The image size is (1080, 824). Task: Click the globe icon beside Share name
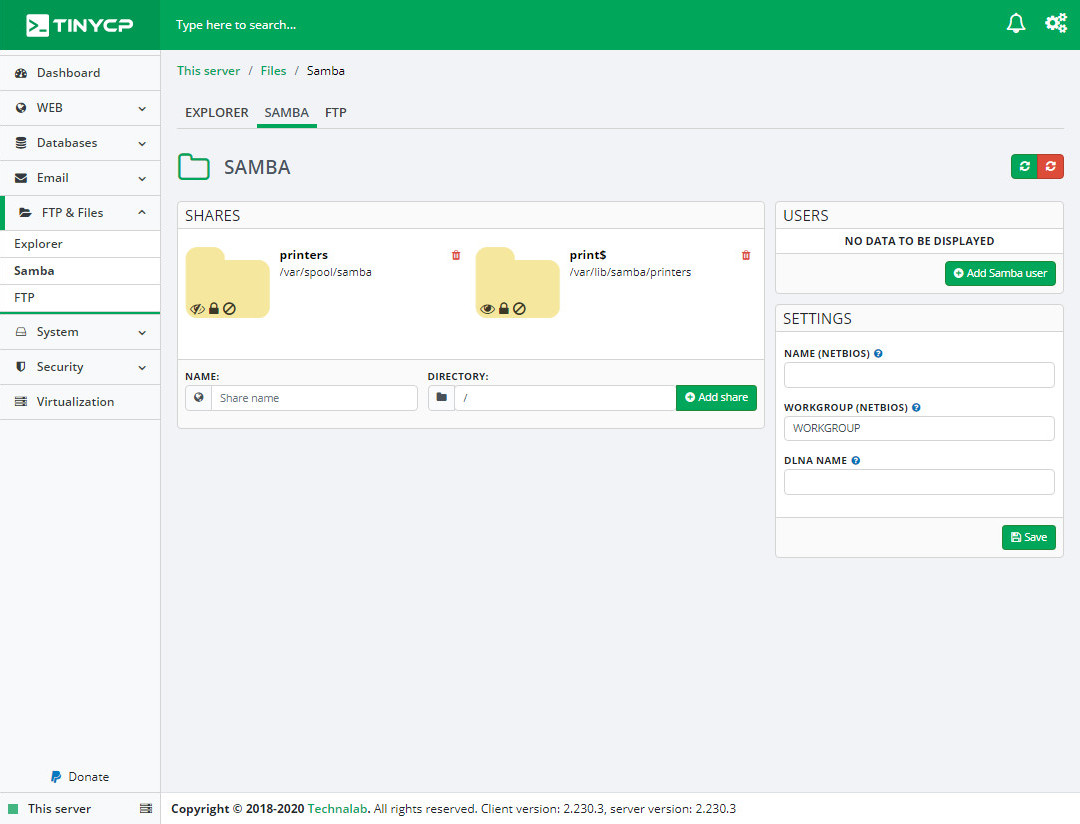pos(198,398)
